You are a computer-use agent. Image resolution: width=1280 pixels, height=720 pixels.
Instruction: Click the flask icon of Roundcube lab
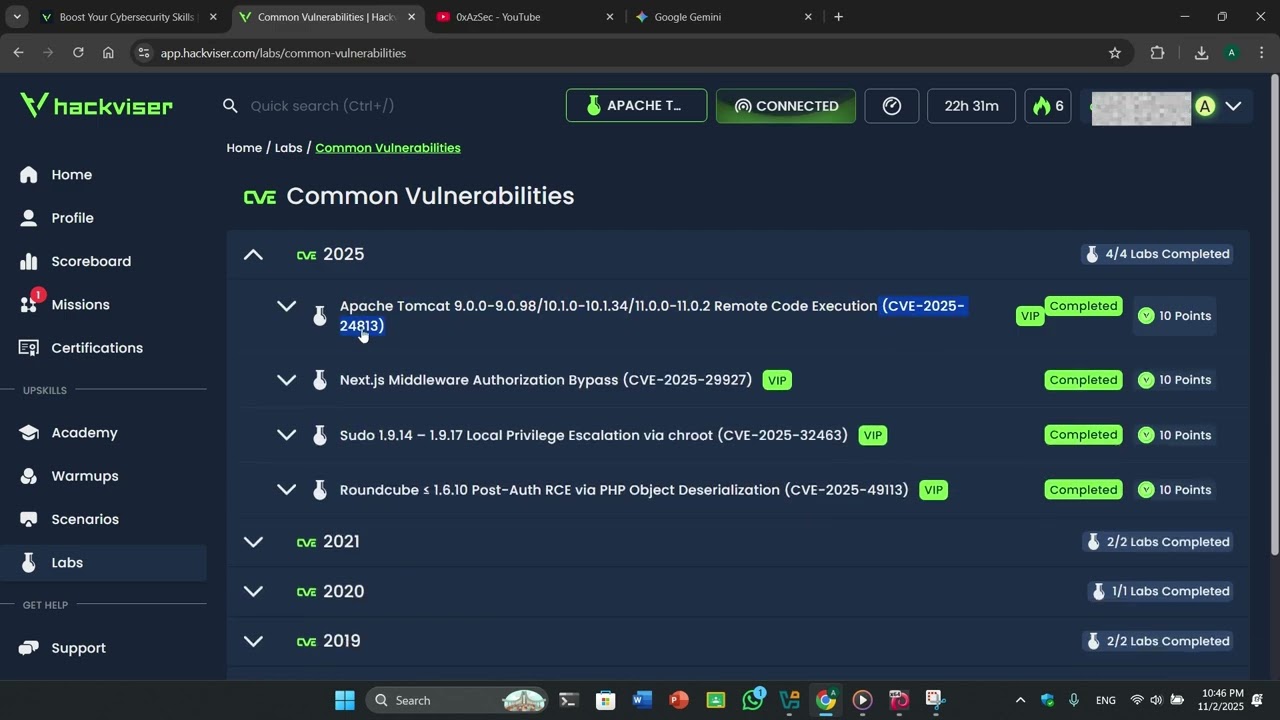pyautogui.click(x=320, y=490)
